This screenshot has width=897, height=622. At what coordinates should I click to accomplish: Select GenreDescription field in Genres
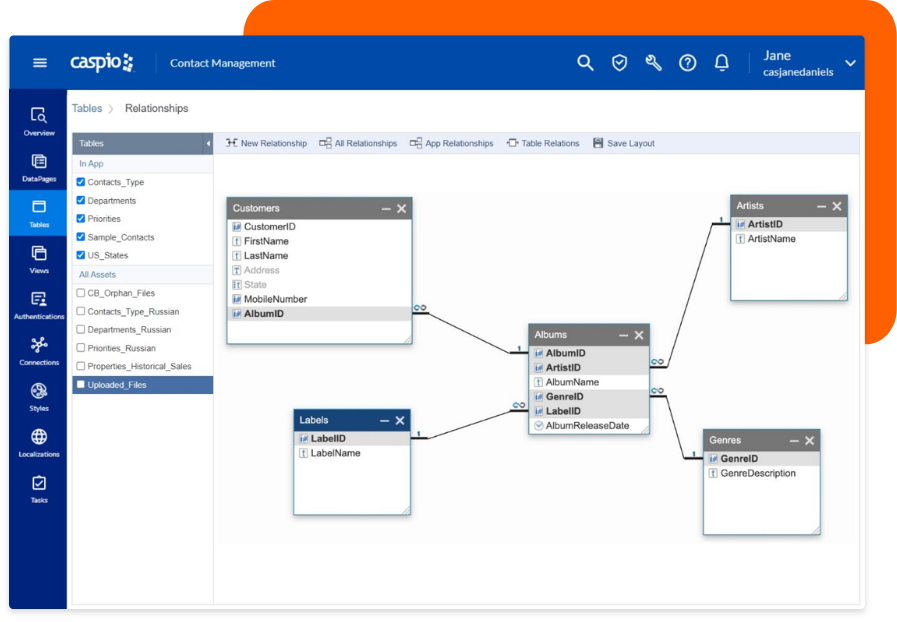click(761, 473)
